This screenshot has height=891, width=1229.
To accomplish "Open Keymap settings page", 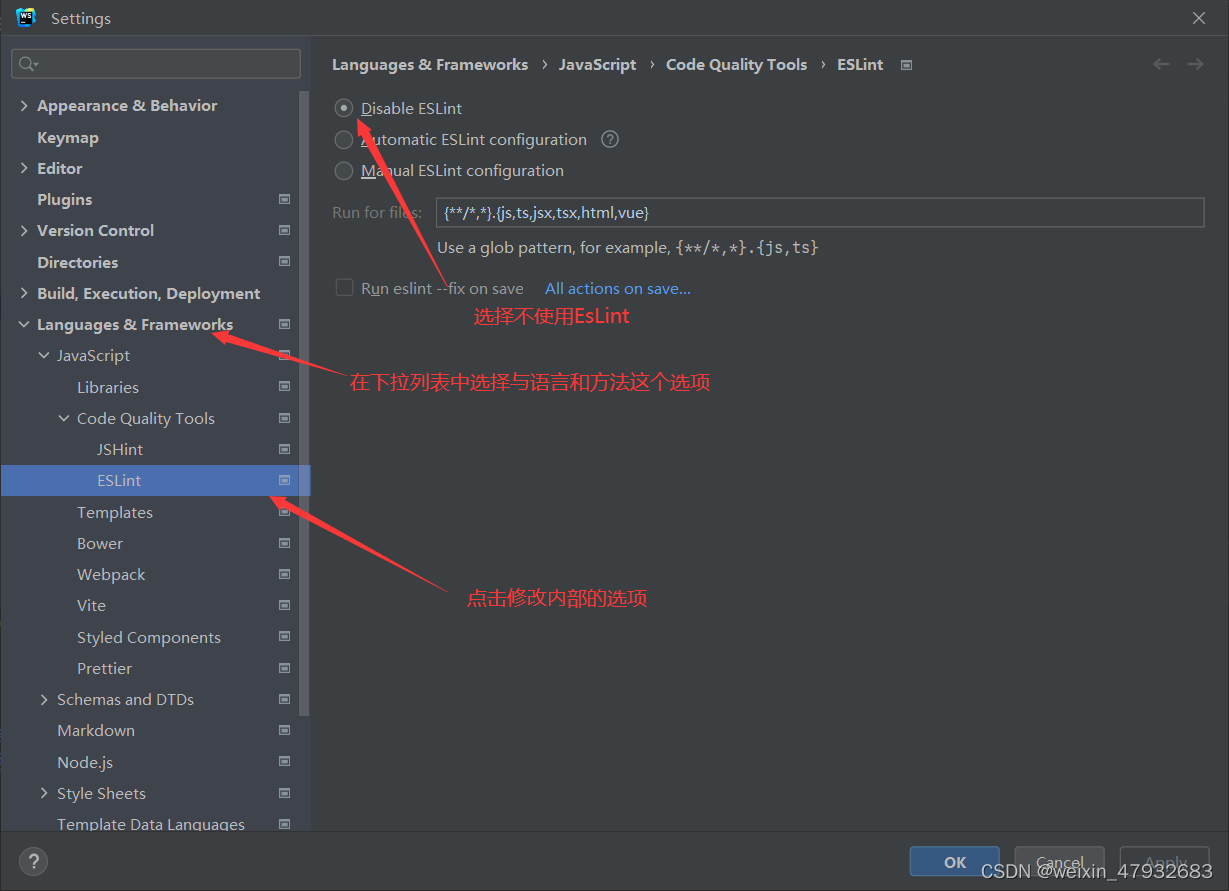I will (68, 137).
